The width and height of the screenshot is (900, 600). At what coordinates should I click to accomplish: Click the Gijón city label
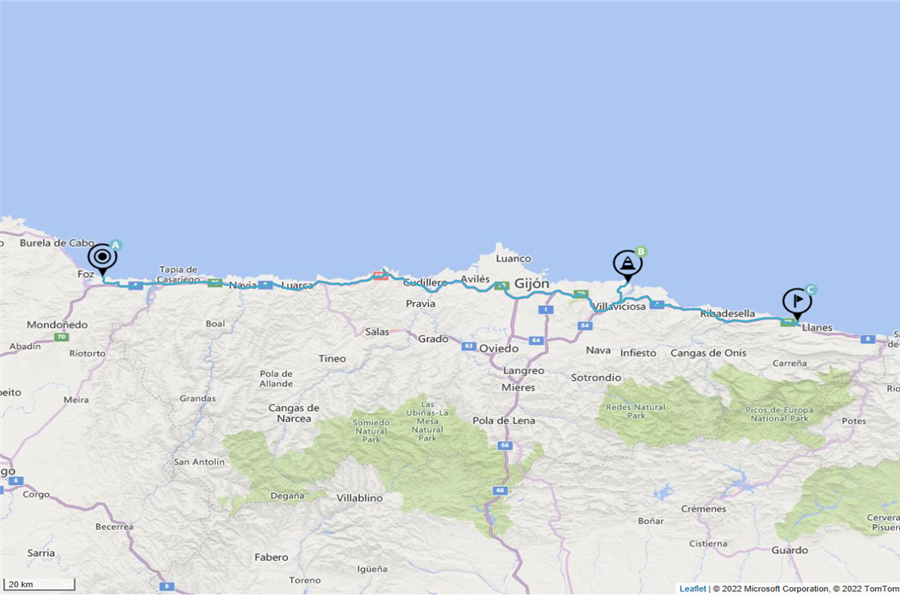click(x=532, y=284)
